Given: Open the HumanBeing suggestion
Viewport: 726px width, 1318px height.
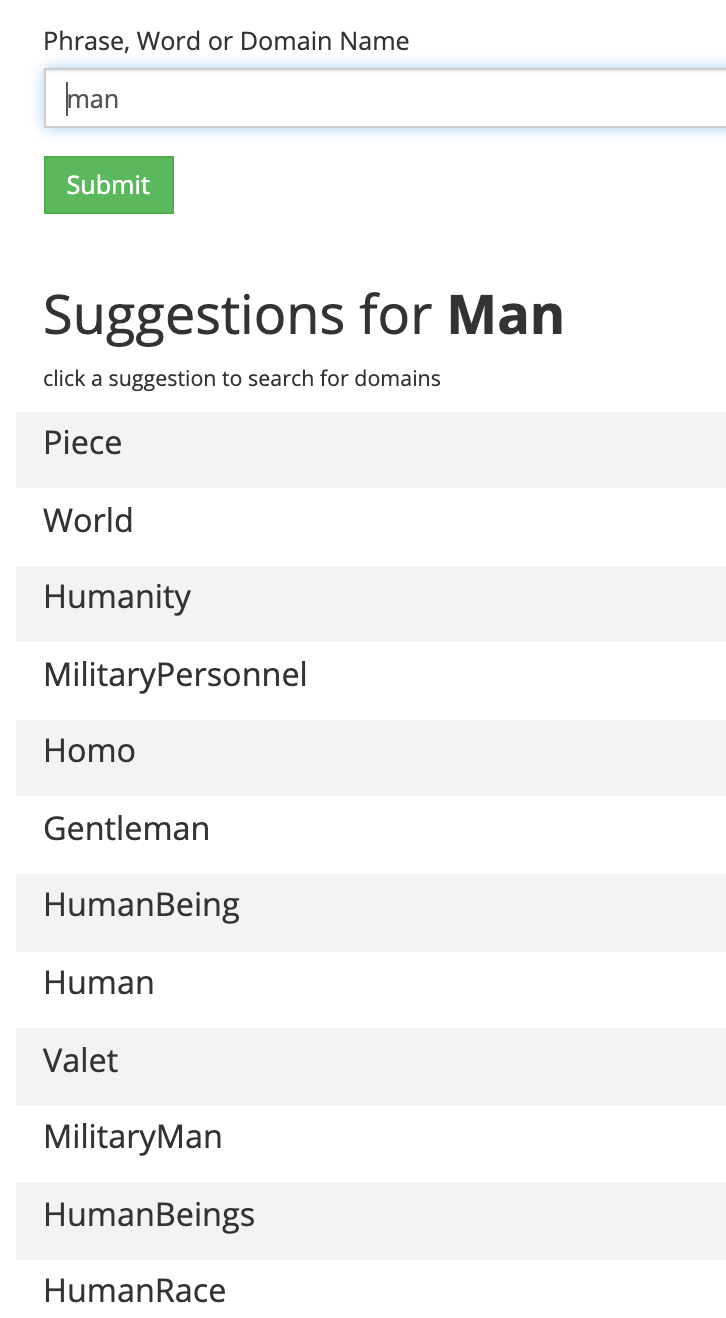Looking at the screenshot, I should point(141,905).
